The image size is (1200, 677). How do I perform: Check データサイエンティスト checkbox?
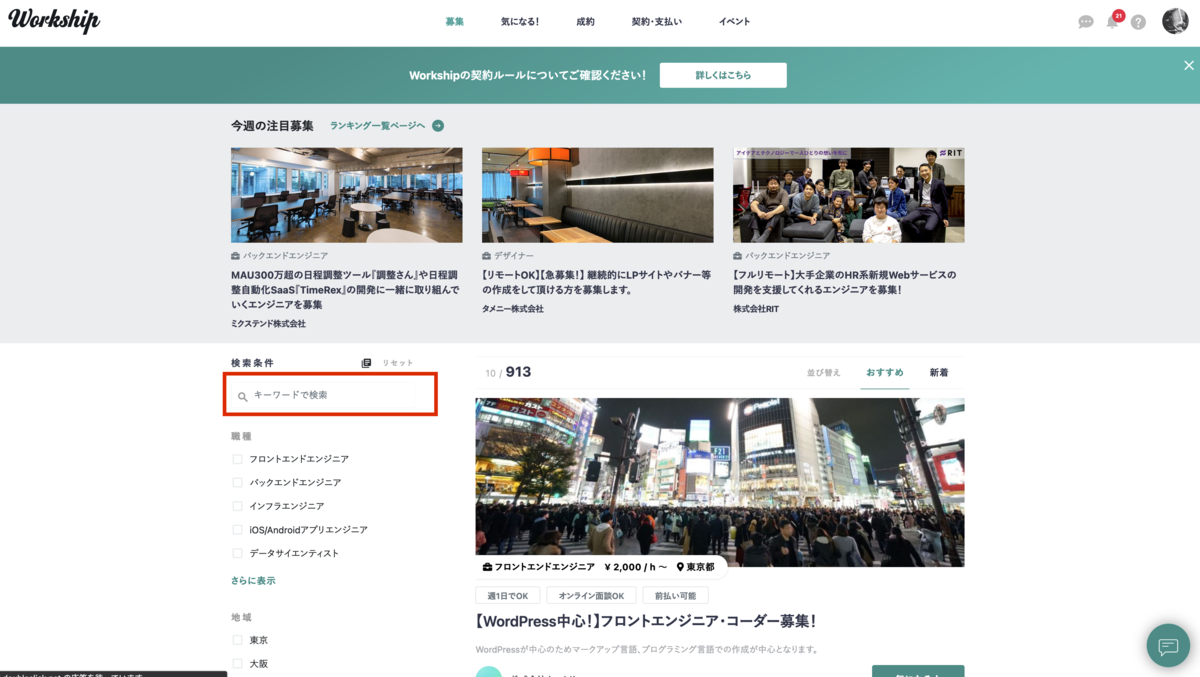tap(238, 553)
